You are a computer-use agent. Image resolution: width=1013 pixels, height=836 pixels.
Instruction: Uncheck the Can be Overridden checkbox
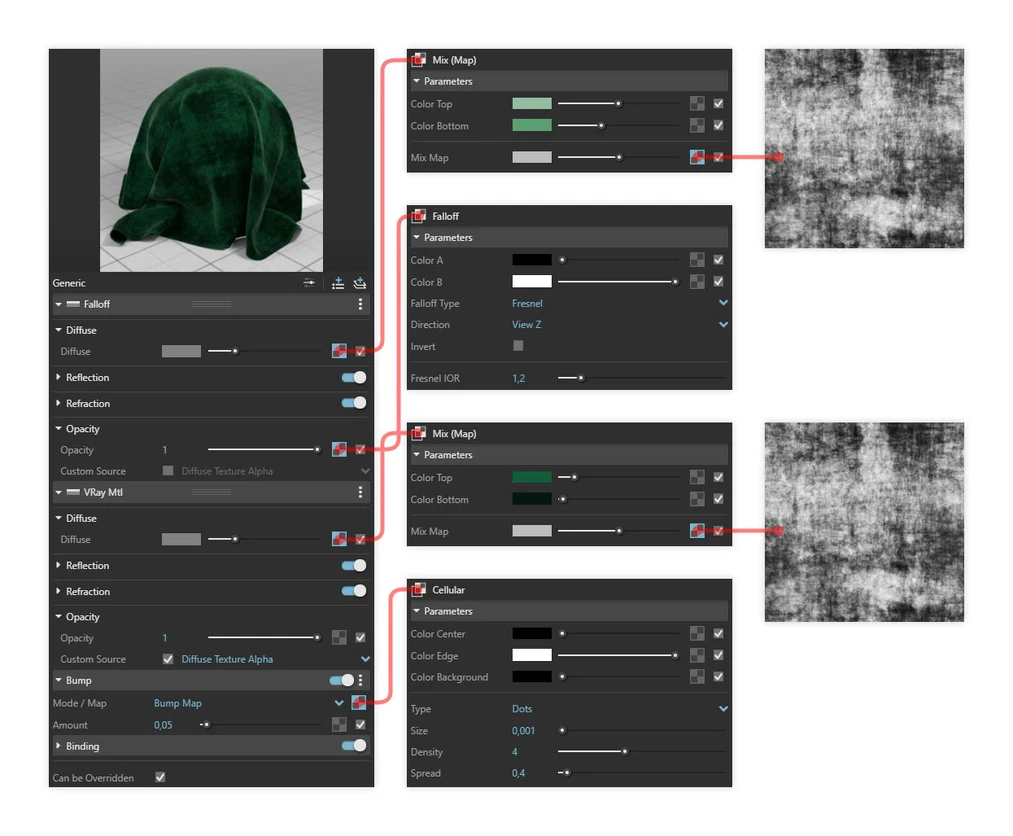(160, 778)
